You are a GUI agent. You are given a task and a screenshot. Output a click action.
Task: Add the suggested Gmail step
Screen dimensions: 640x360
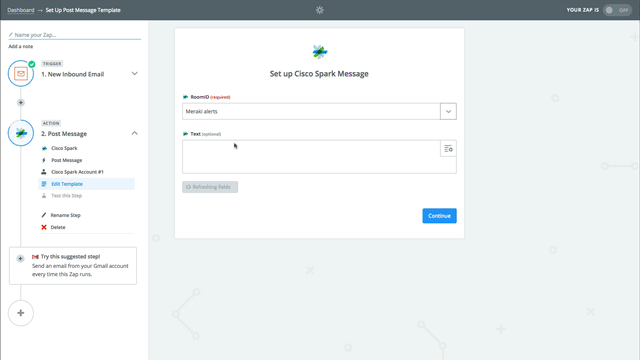tap(20, 258)
